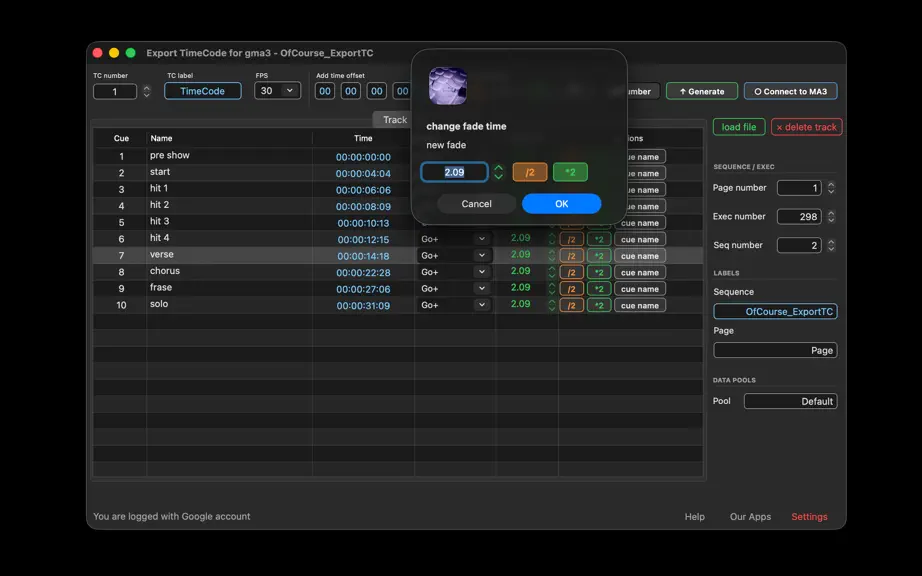The height and width of the screenshot is (576, 922).
Task: Click /2 fade button in chorus row
Action: click(x=571, y=272)
